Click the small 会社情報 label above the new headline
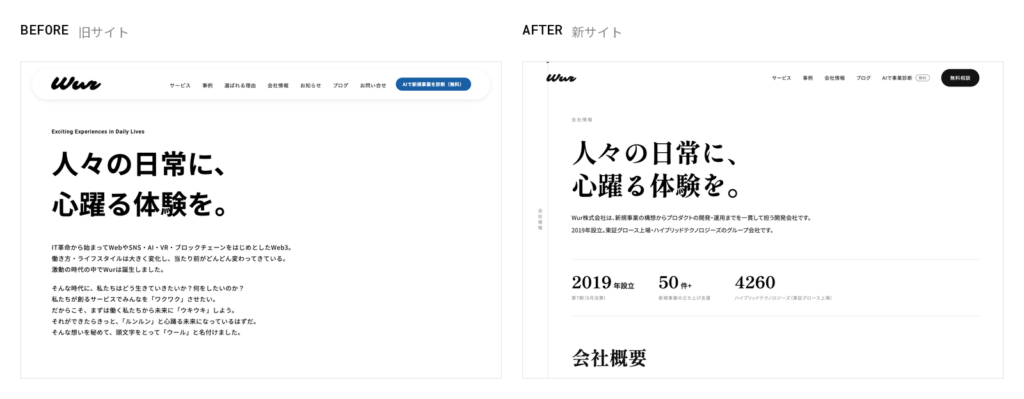The height and width of the screenshot is (399, 1024). click(x=581, y=120)
